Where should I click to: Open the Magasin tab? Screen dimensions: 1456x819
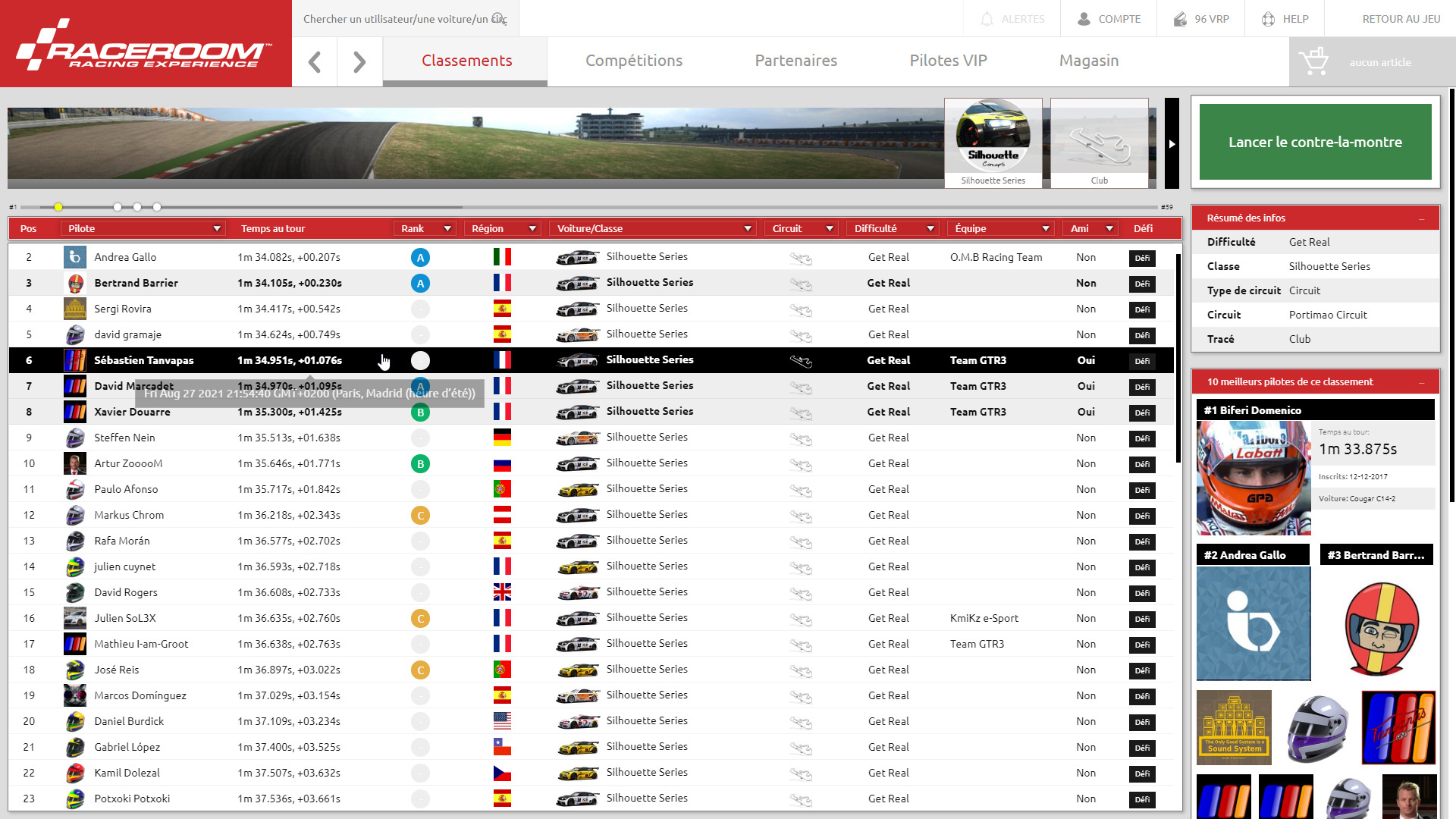coord(1089,61)
